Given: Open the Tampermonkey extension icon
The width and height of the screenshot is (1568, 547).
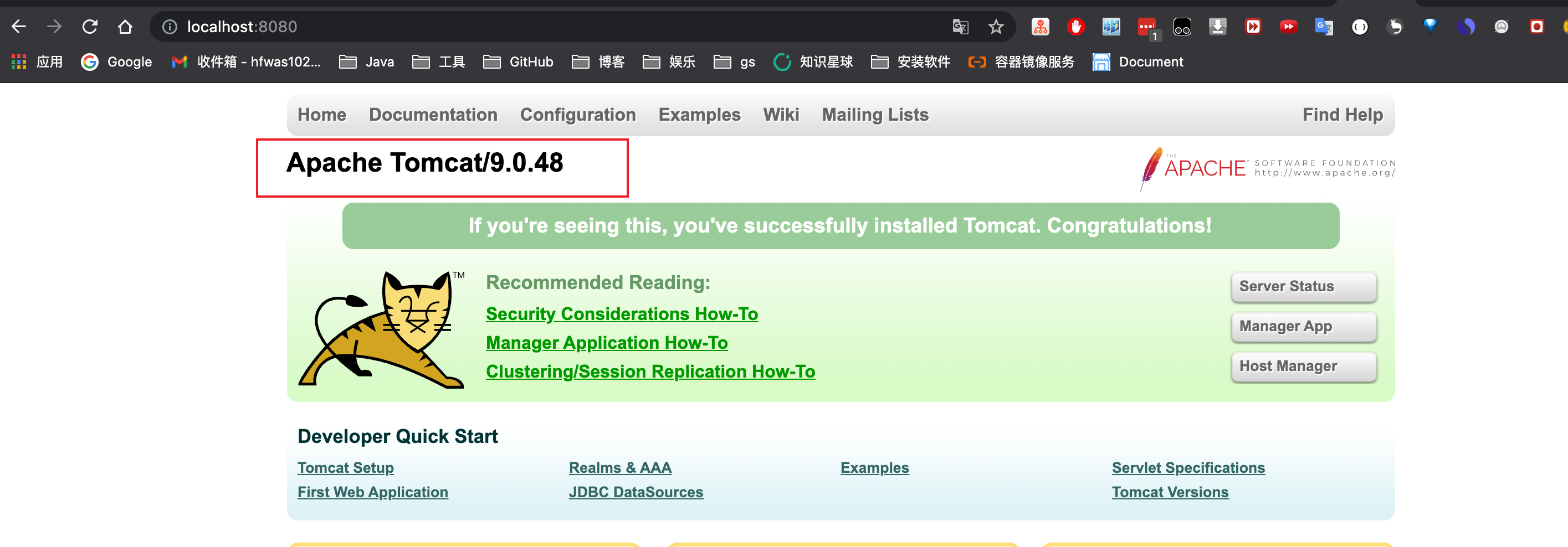Looking at the screenshot, I should pos(1182,27).
